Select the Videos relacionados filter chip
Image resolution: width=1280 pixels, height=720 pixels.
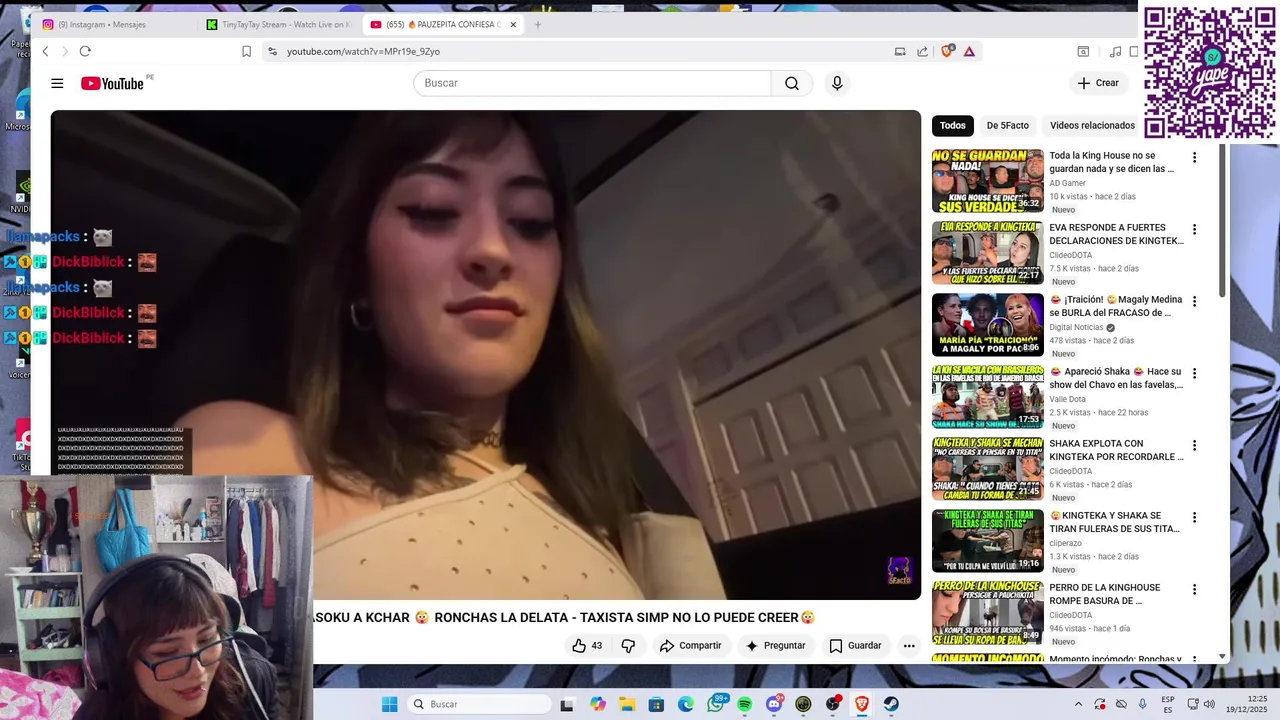[x=1092, y=126]
